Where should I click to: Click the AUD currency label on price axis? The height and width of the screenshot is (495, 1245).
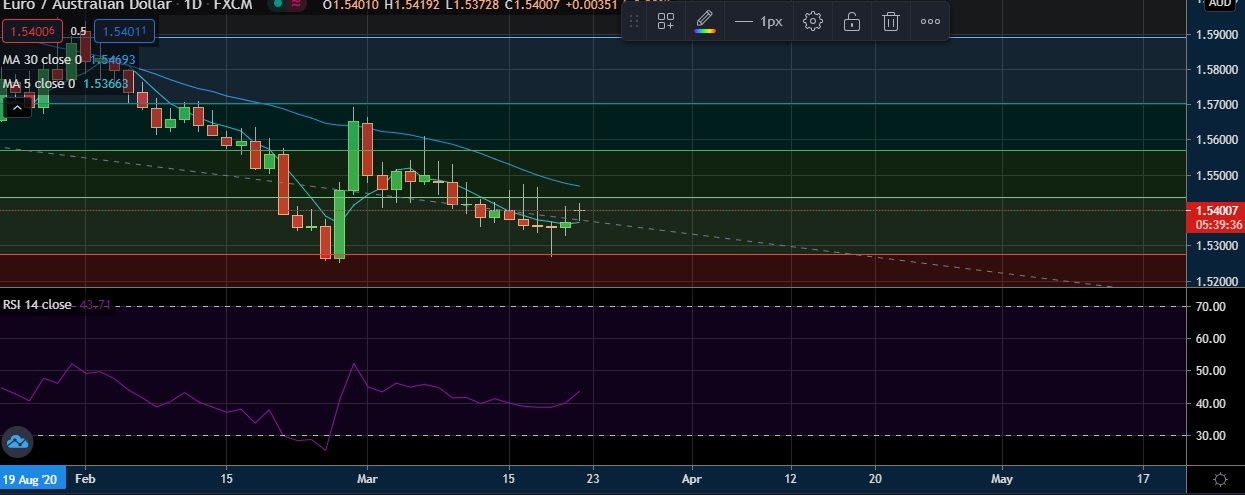pos(1220,4)
